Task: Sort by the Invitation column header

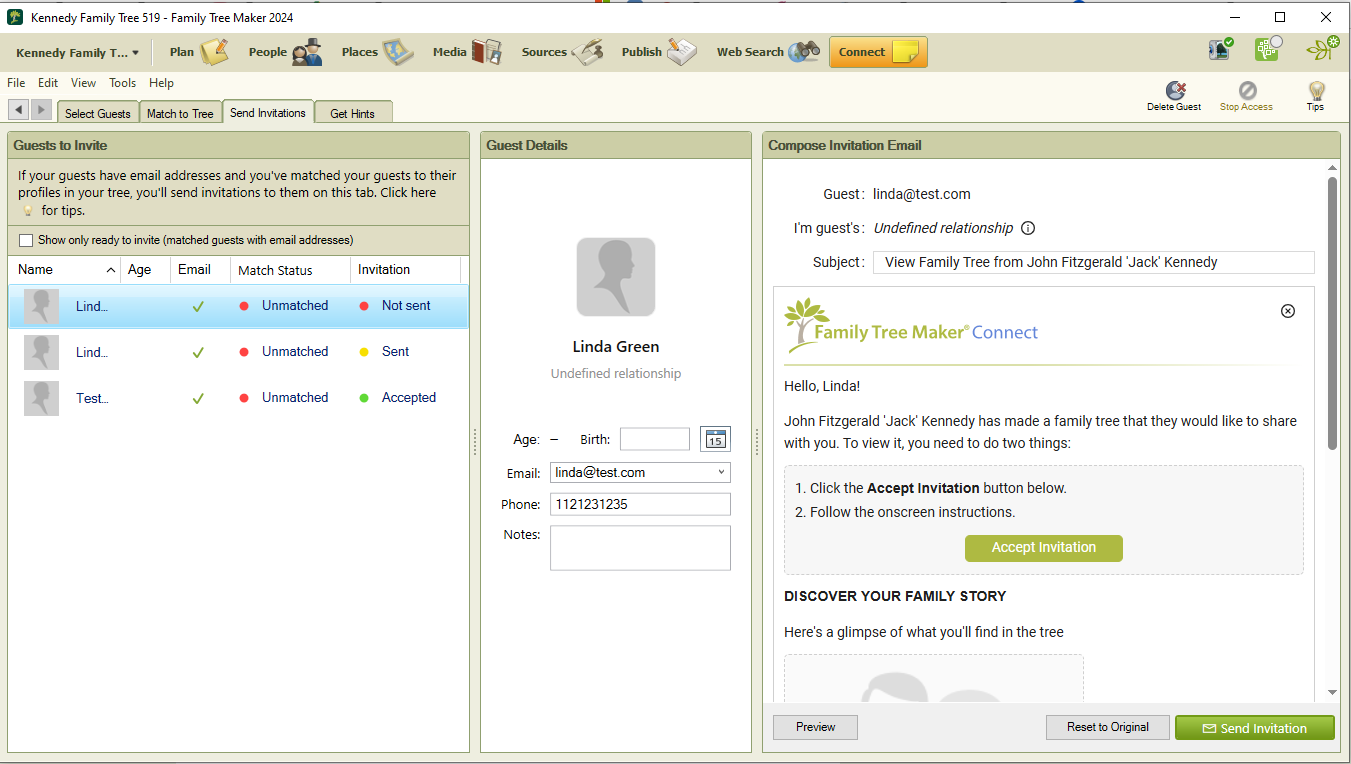Action: 405,270
